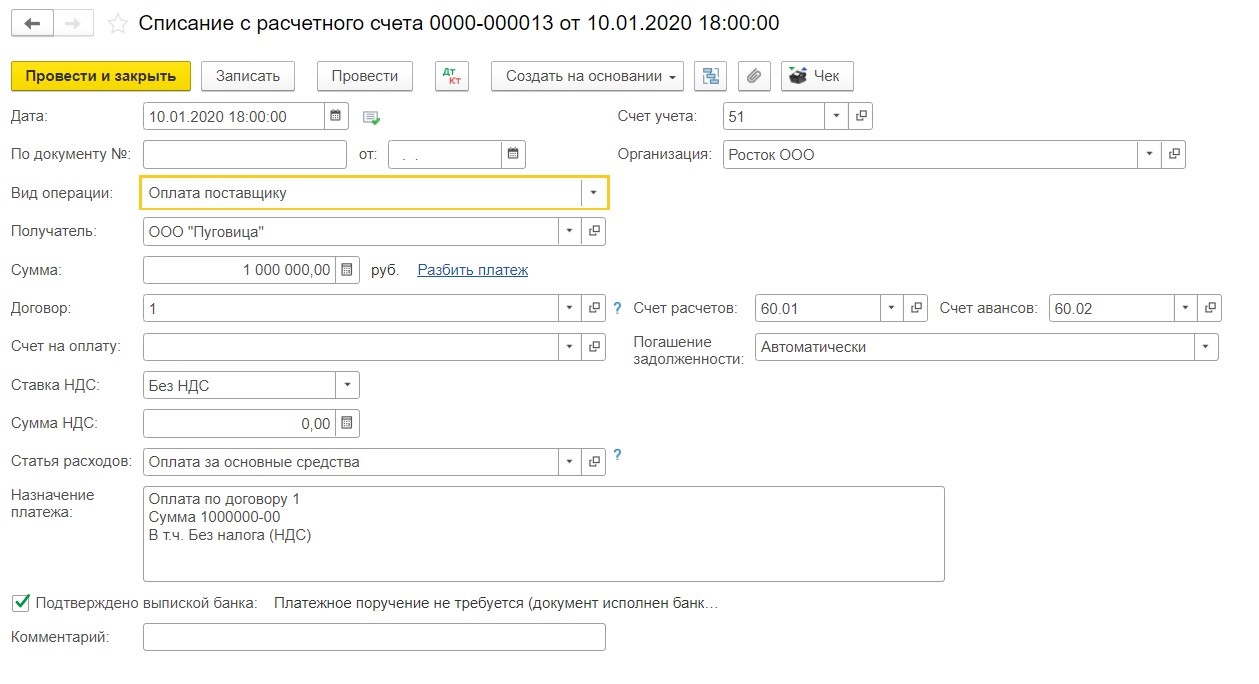
Task: Open the Договор 1 card
Action: click(x=594, y=308)
